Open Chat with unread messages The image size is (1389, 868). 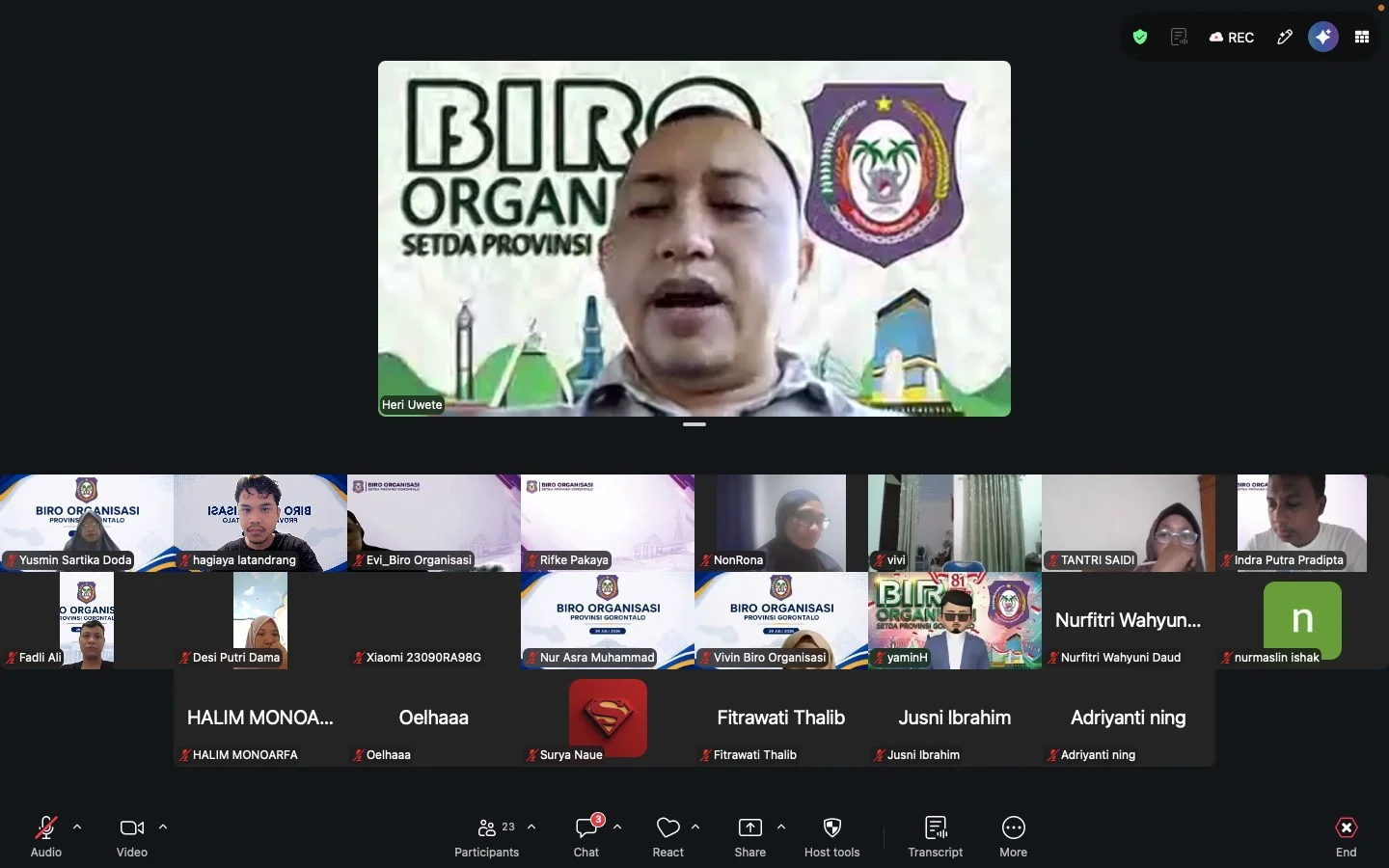tap(586, 837)
